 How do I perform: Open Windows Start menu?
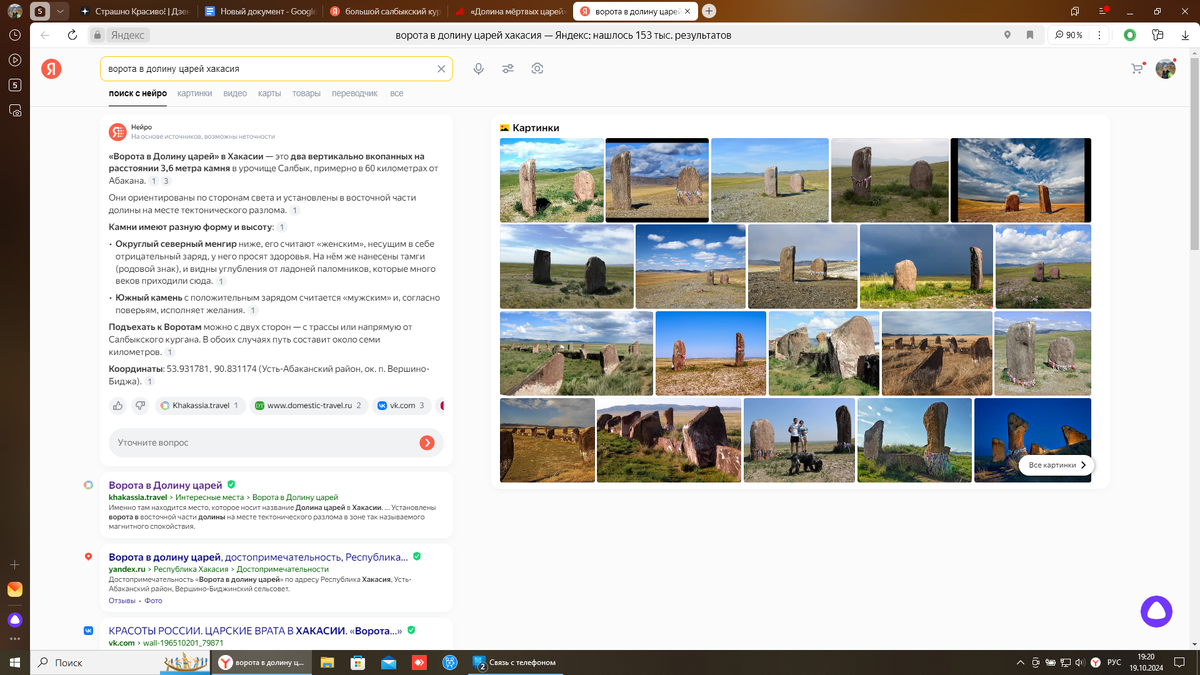15,662
